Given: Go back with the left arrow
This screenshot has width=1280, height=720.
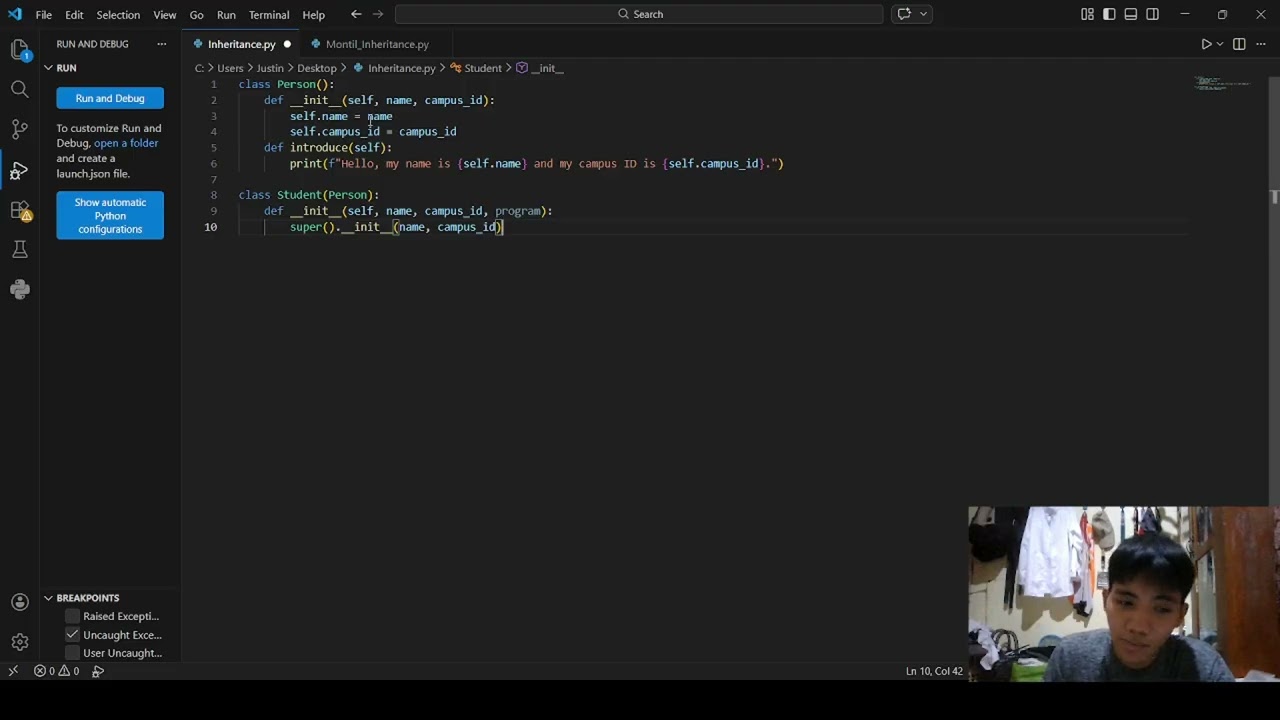Looking at the screenshot, I should (x=356, y=14).
